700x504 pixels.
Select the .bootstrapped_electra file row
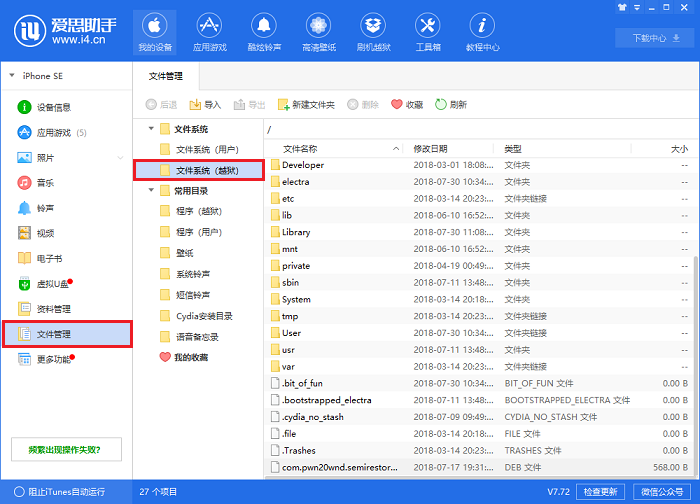point(479,400)
